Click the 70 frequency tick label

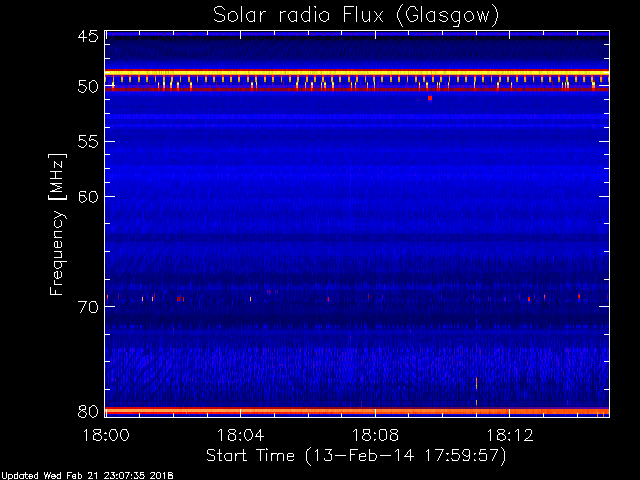coord(88,307)
